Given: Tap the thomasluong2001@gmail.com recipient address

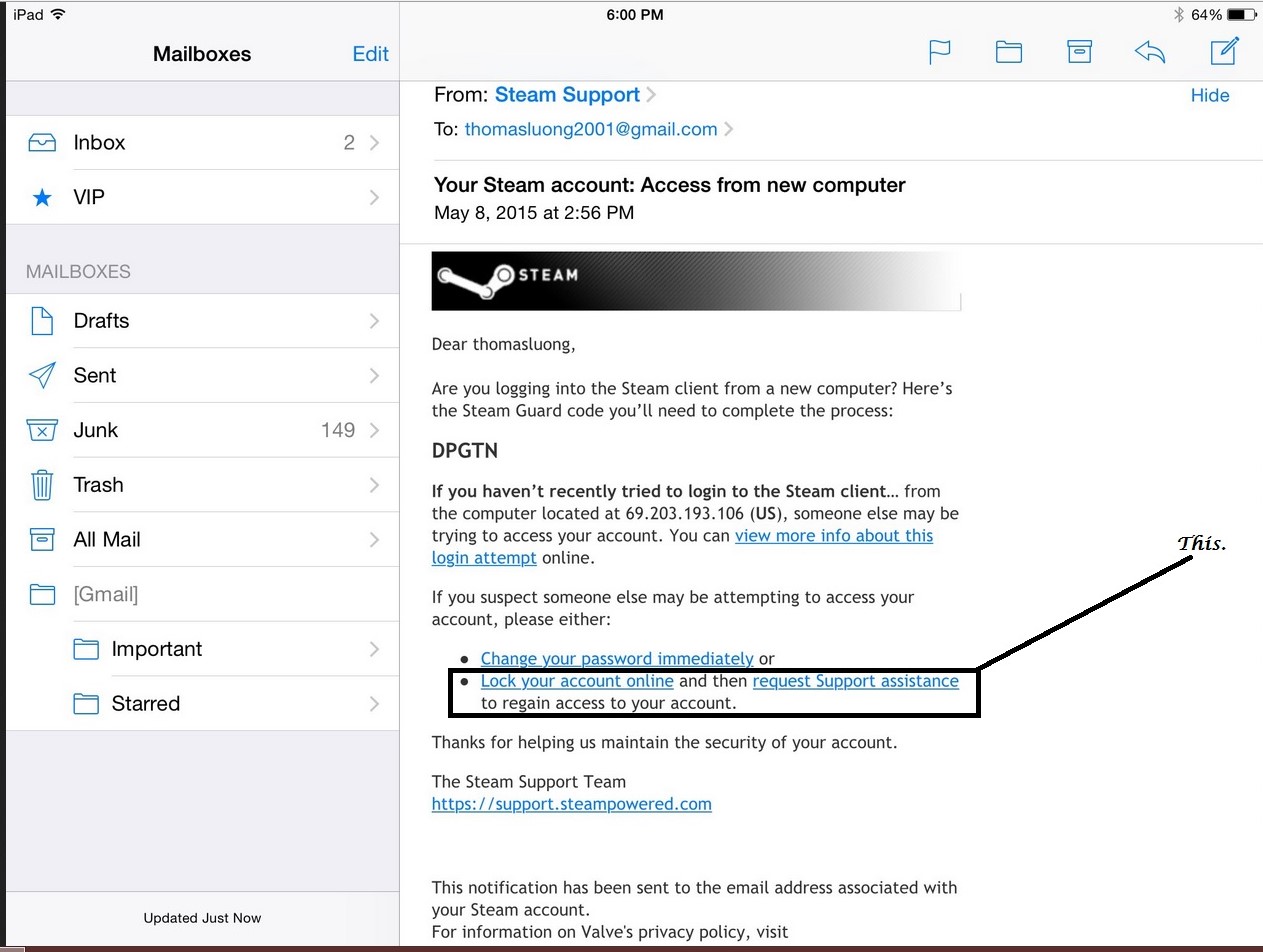Looking at the screenshot, I should pos(590,129).
